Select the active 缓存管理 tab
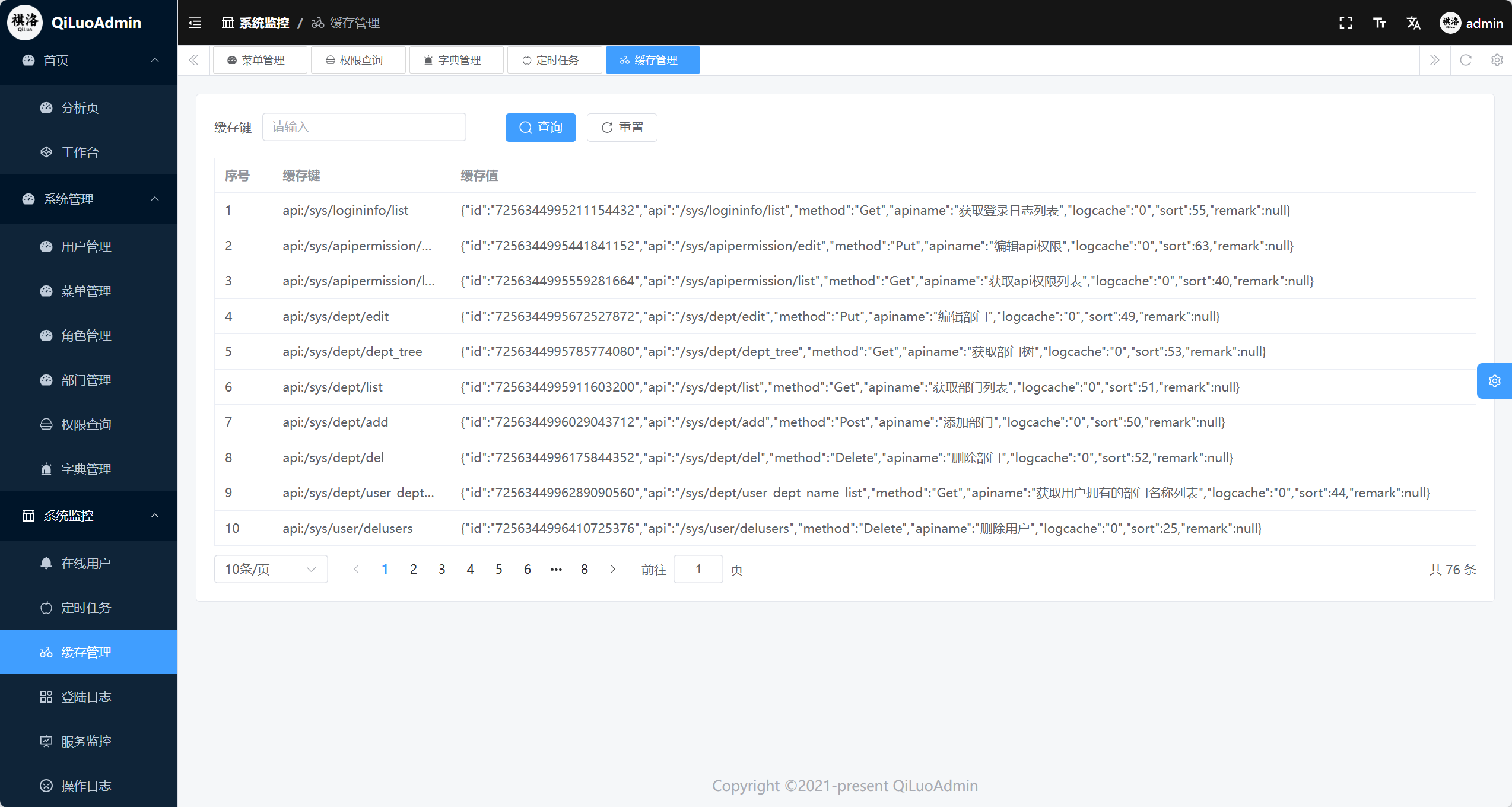 pos(653,60)
